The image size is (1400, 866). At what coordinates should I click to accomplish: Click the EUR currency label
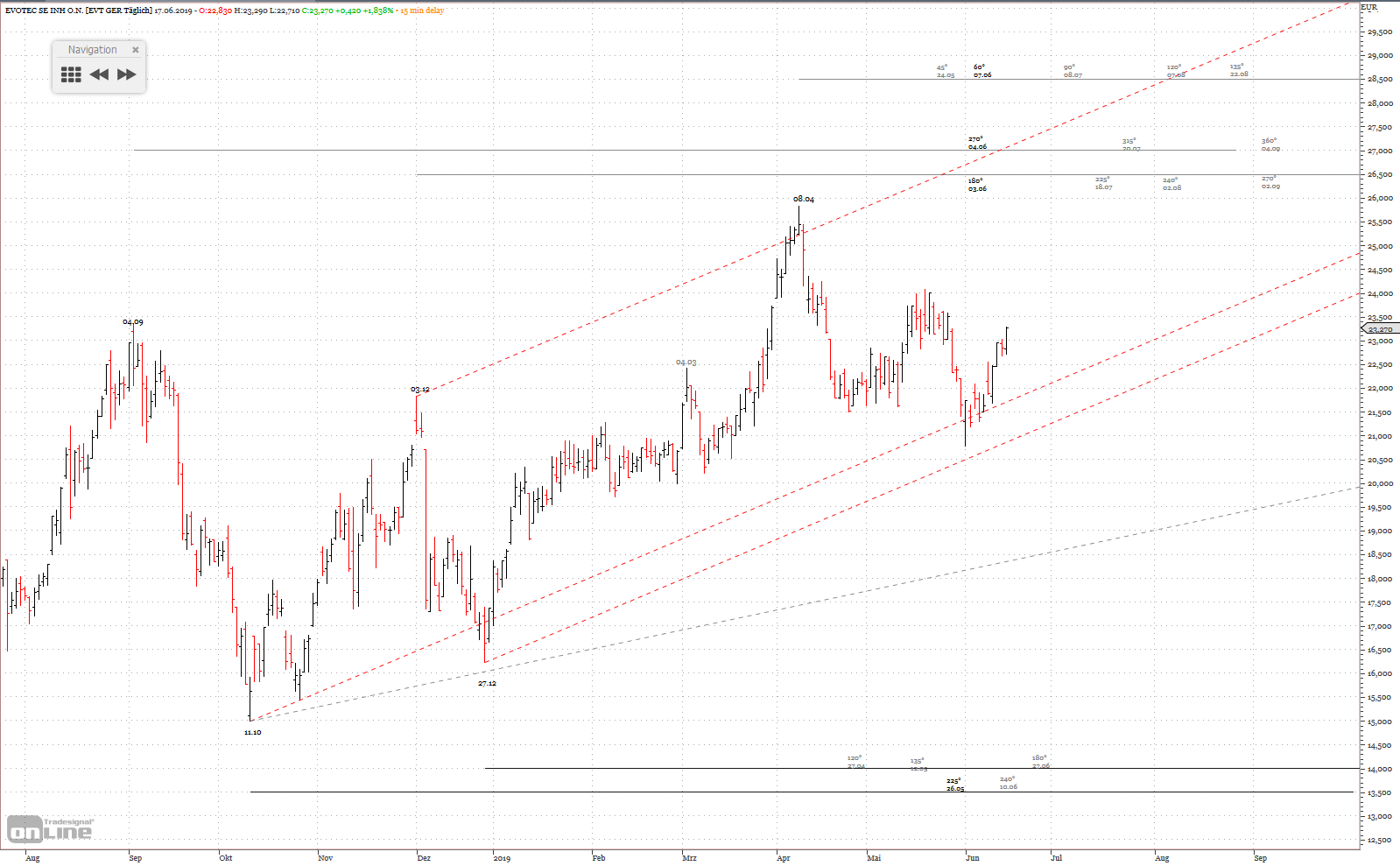(1369, 7)
